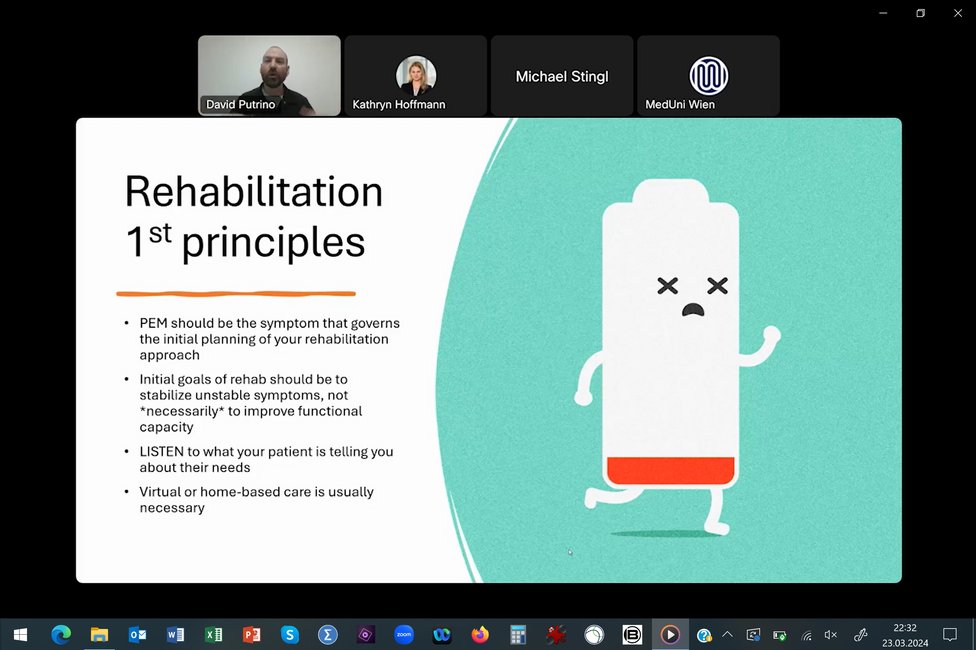The height and width of the screenshot is (650, 976).
Task: Open Word from the taskbar
Action: pyautogui.click(x=175, y=634)
